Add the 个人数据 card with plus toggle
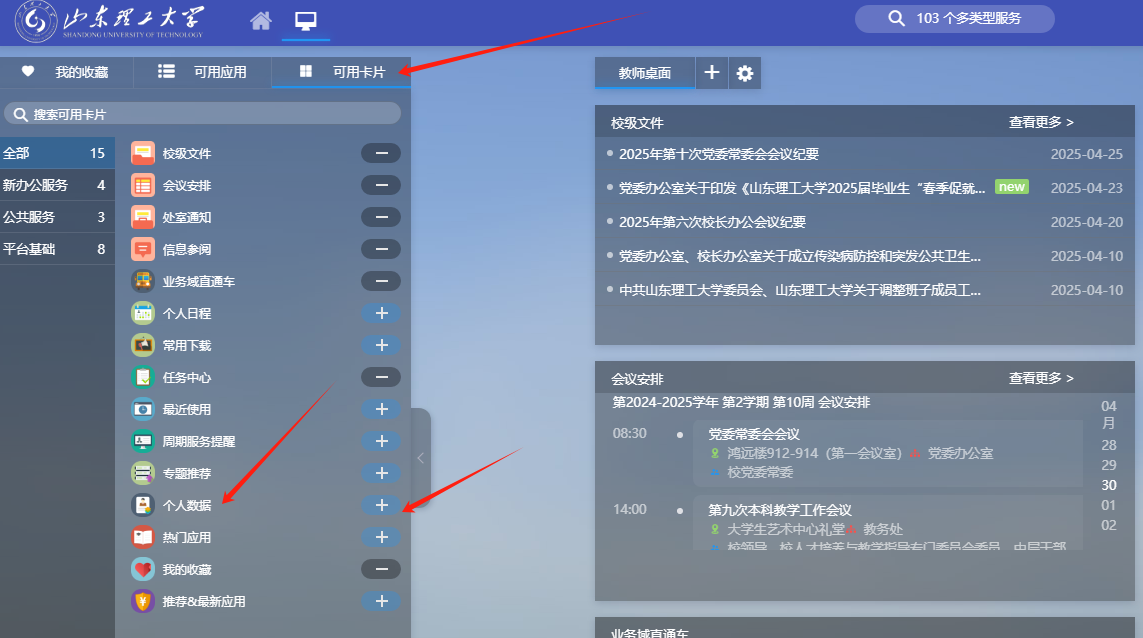 [381, 505]
